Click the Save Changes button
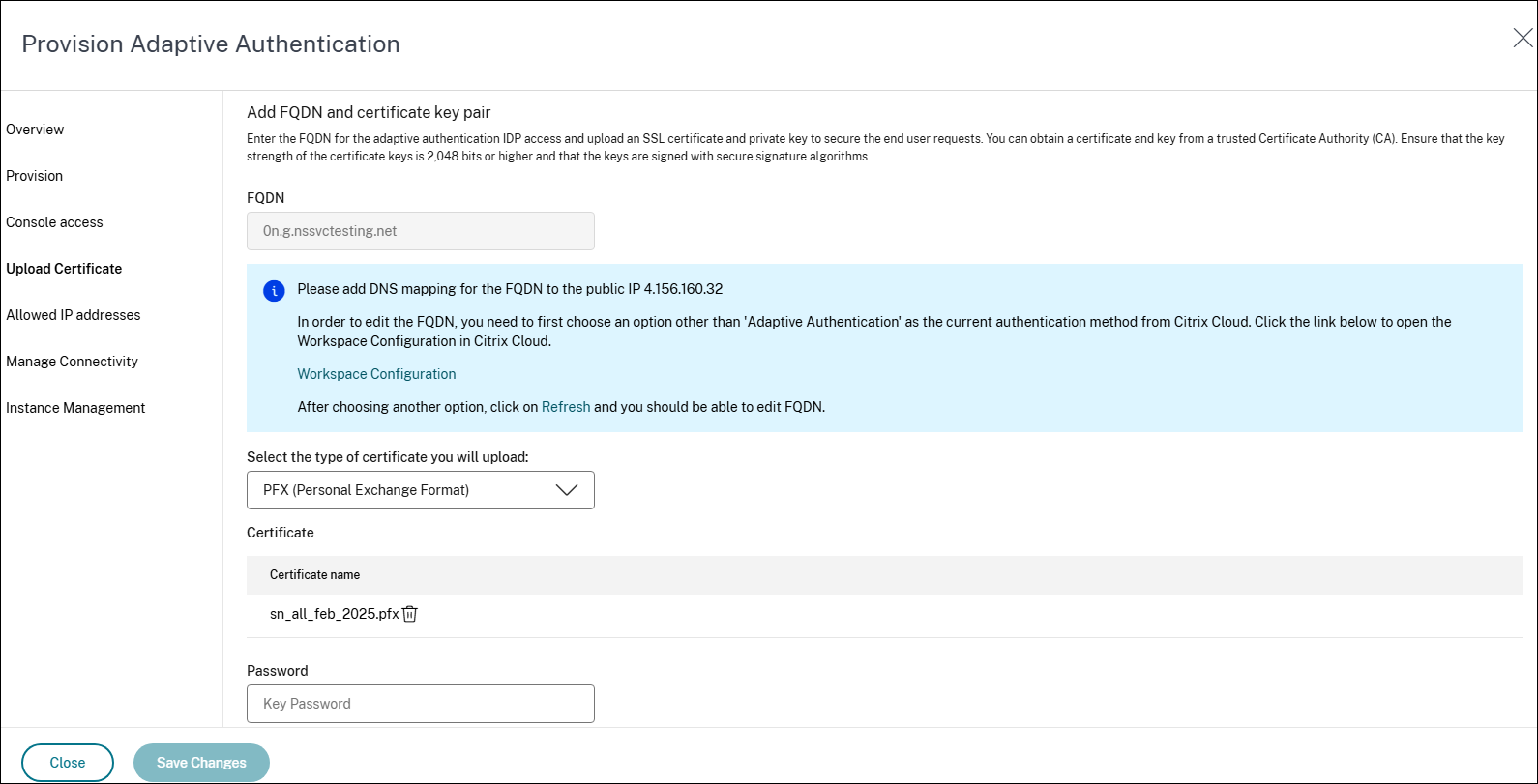The height and width of the screenshot is (784, 1538). pos(201,763)
